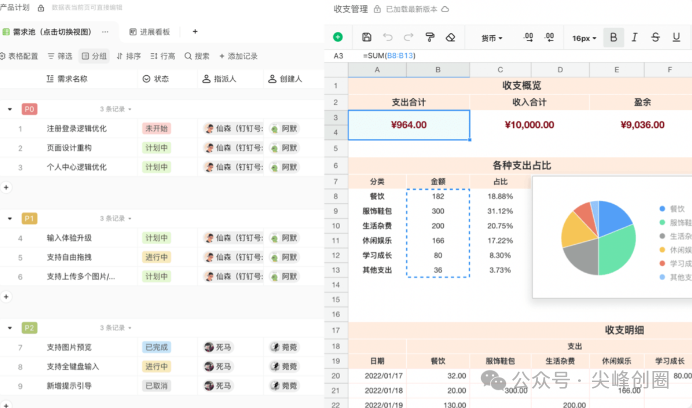Toggle italic formatting

tap(634, 38)
